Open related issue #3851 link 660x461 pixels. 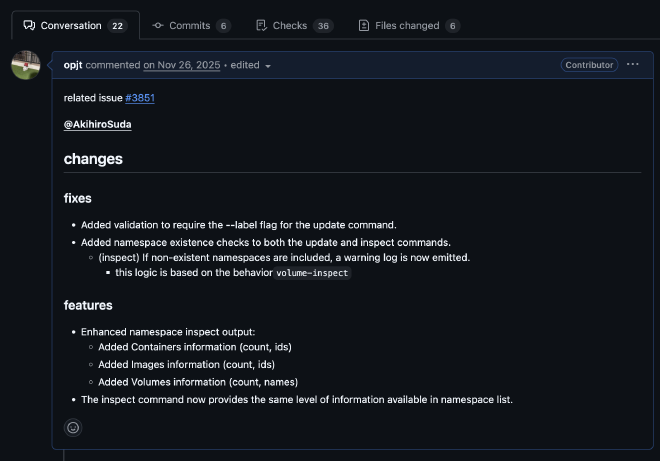140,98
